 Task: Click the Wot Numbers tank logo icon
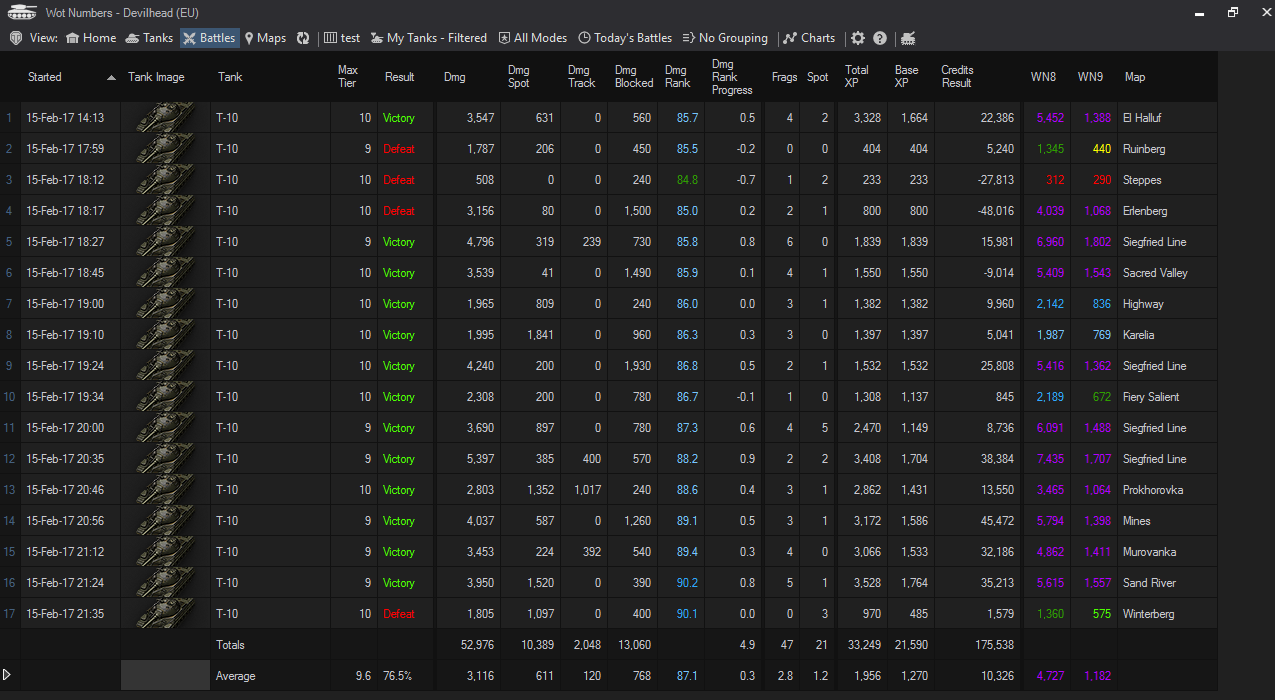(22, 12)
